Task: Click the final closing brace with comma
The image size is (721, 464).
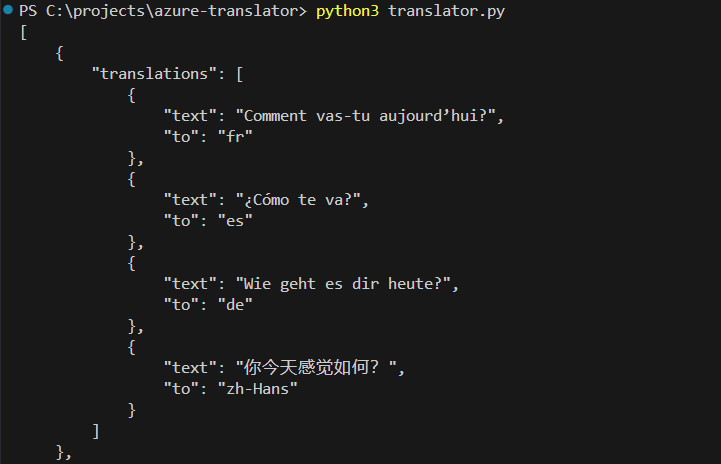Action: point(64,452)
